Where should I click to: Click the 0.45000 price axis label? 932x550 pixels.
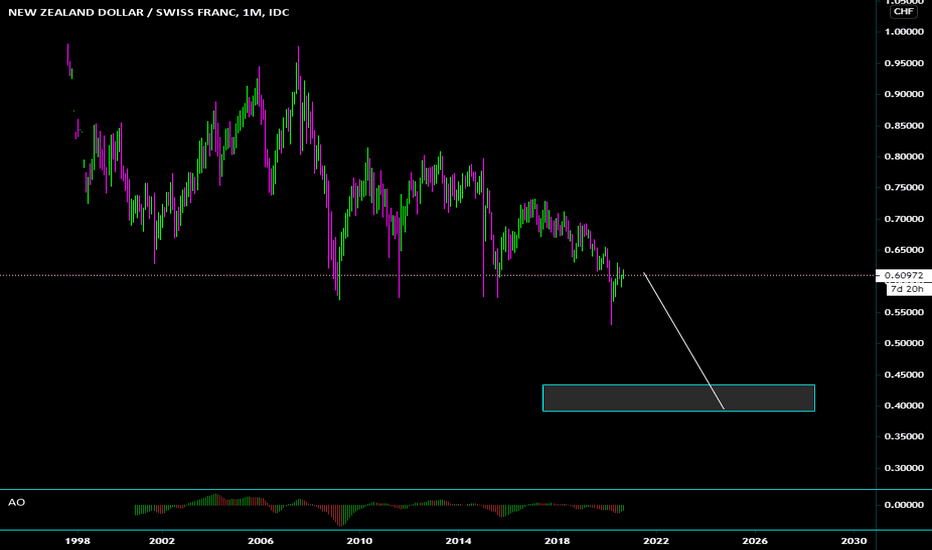[903, 375]
